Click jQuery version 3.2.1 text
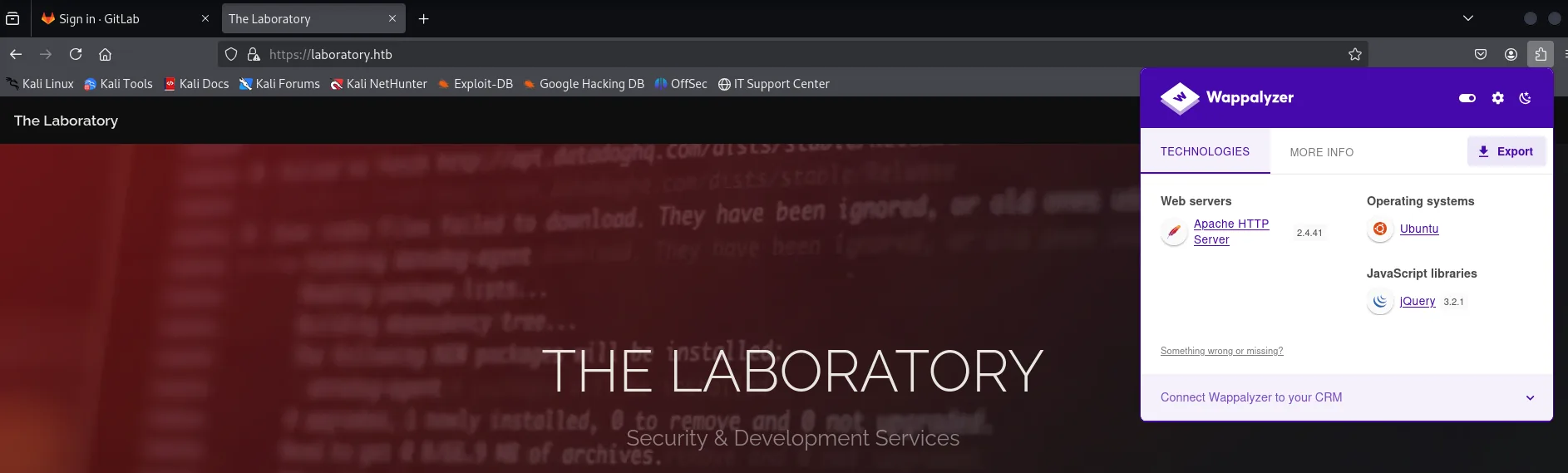 [1453, 302]
